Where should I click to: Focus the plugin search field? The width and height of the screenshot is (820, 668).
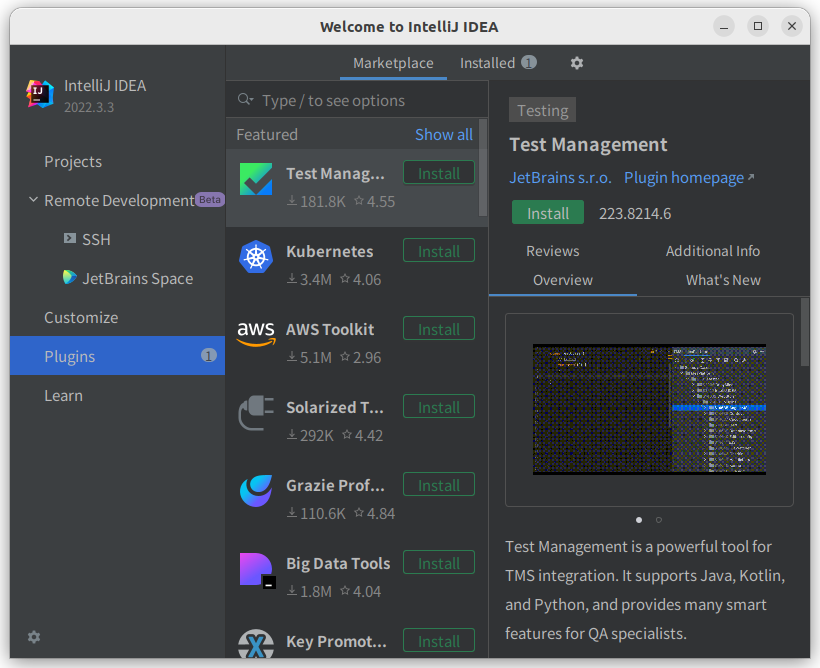tap(360, 101)
